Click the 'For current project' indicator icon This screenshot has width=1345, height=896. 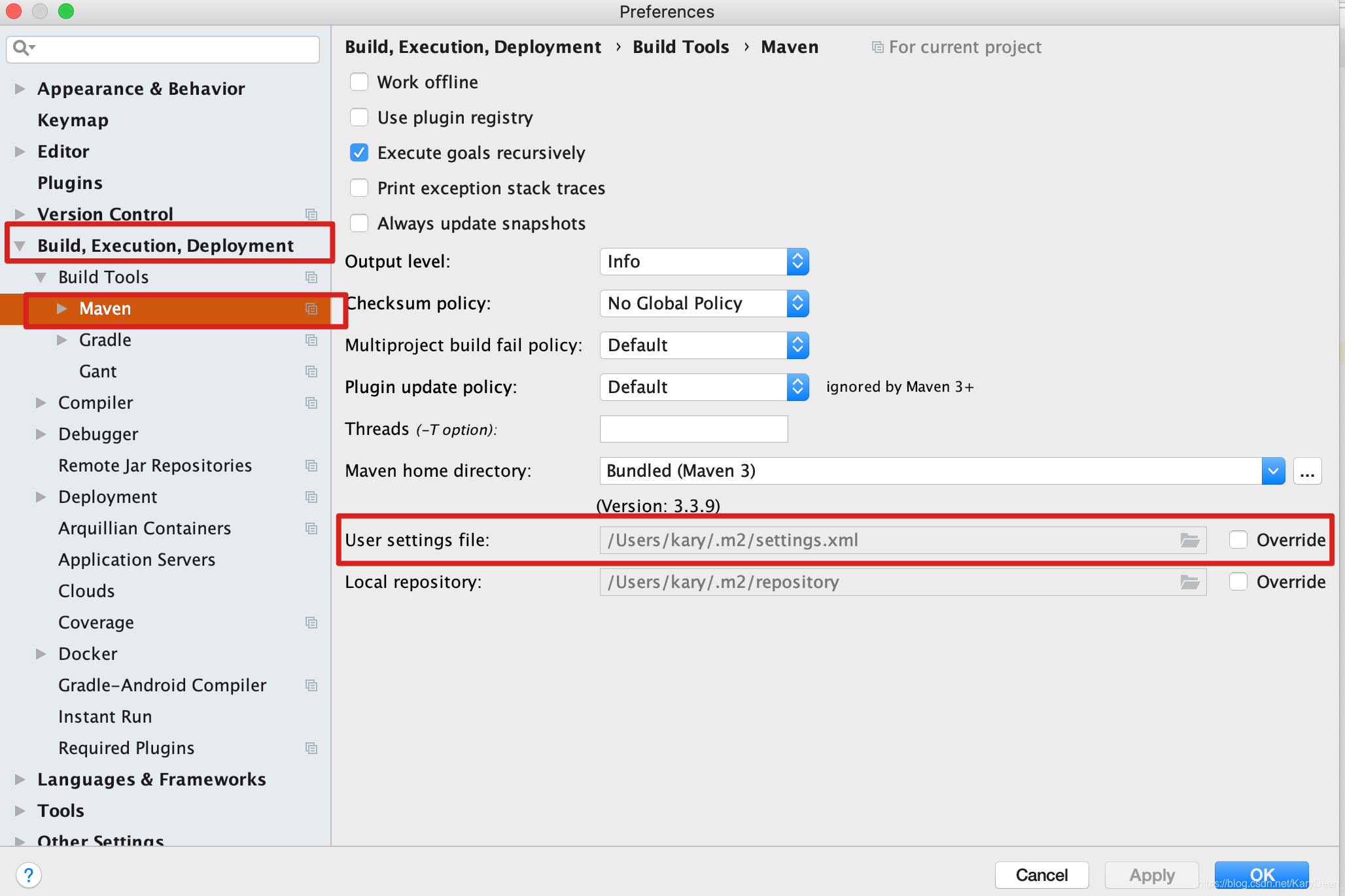pos(878,47)
